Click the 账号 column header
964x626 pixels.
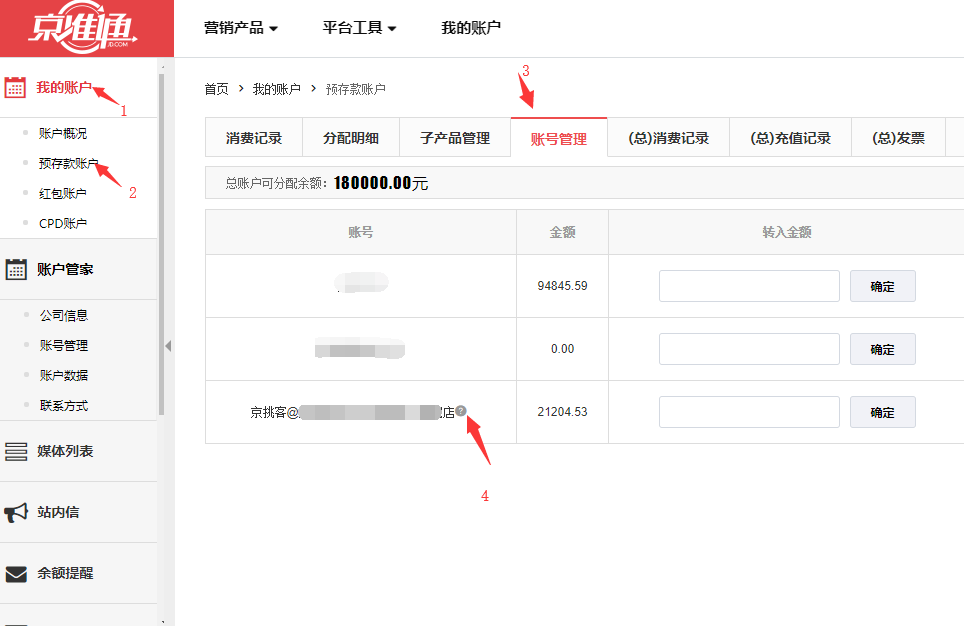point(361,232)
